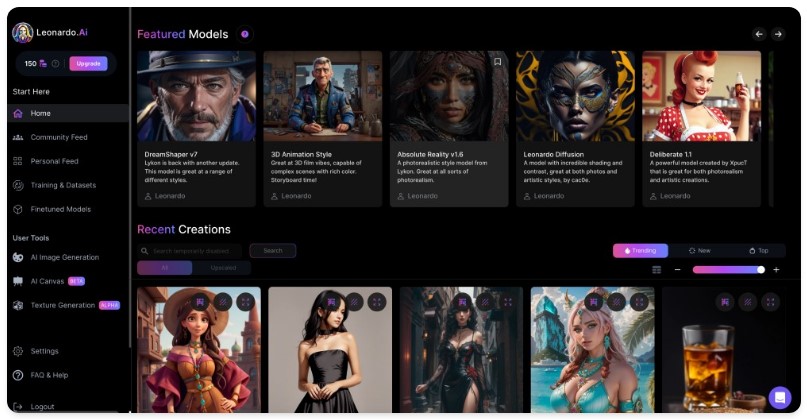Click remix icon on black dress image
This screenshot has width=807, height=419.
pyautogui.click(x=354, y=302)
